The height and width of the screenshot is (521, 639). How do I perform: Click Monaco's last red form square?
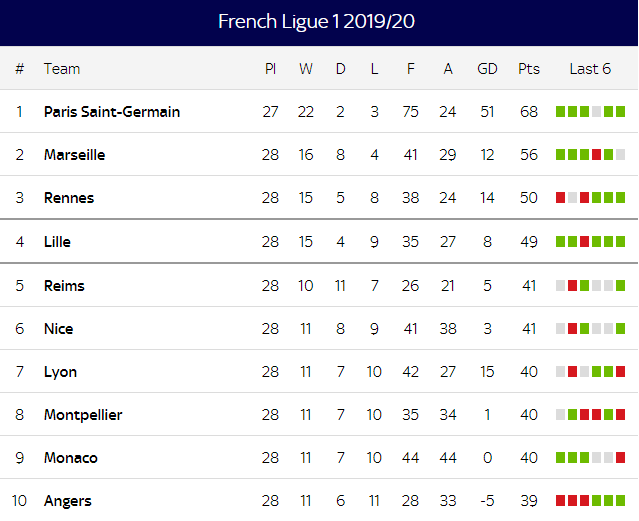620,457
